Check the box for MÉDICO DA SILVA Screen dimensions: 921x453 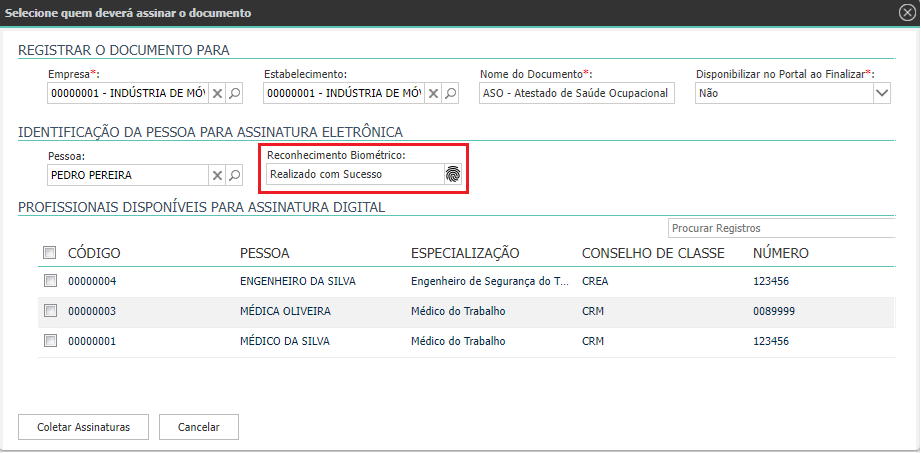click(x=51, y=341)
